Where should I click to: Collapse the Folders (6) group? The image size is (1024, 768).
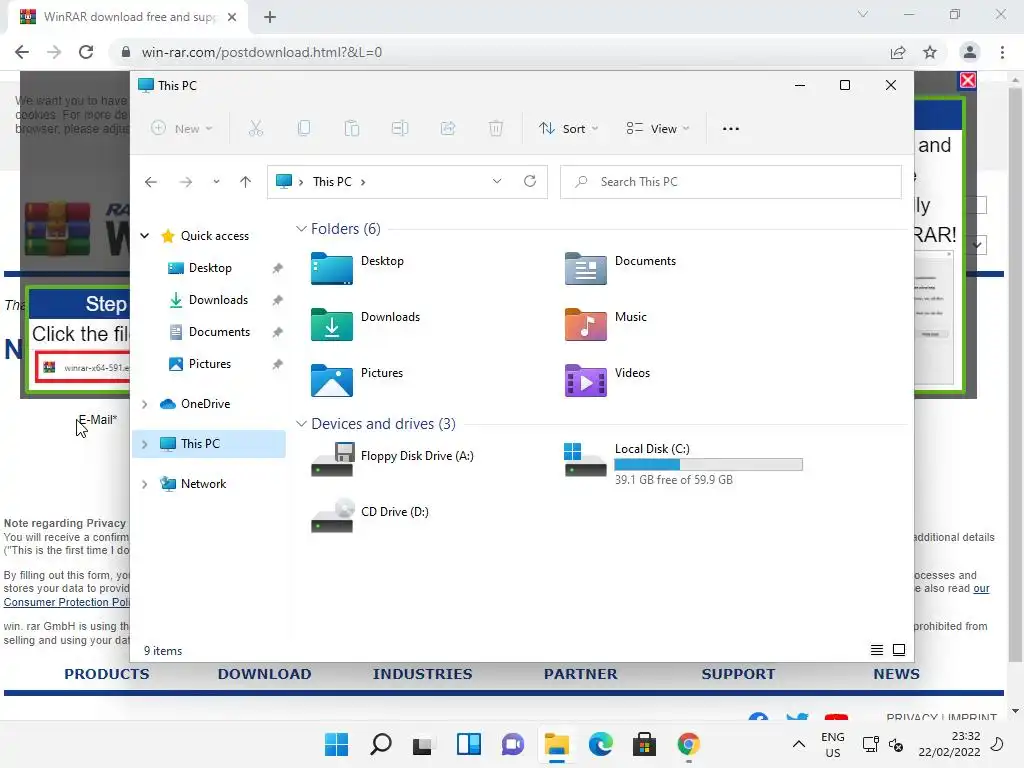point(301,229)
